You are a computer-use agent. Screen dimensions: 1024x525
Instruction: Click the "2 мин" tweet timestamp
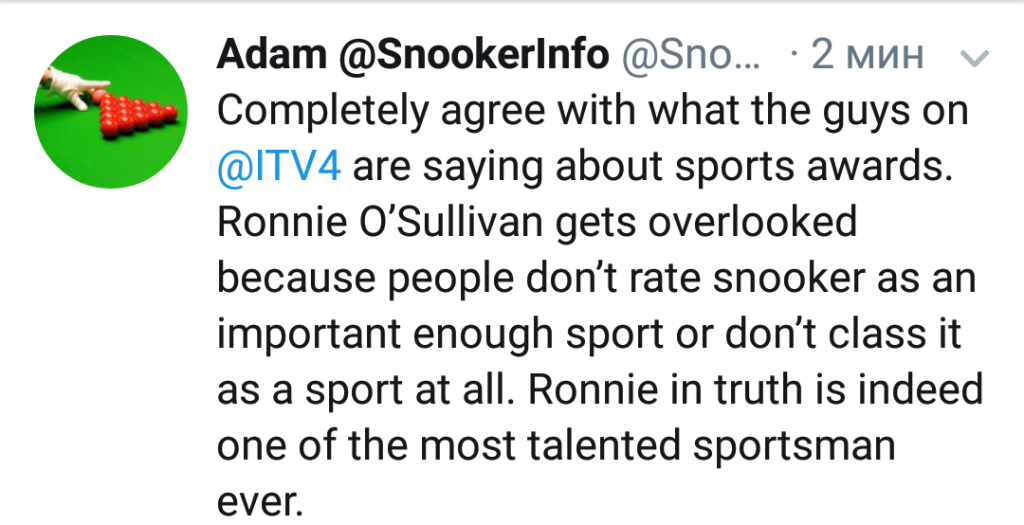tap(865, 56)
